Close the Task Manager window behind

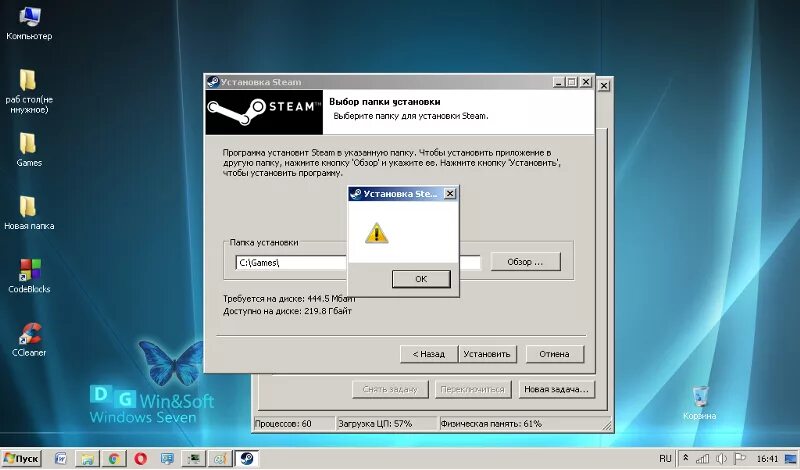pos(604,85)
